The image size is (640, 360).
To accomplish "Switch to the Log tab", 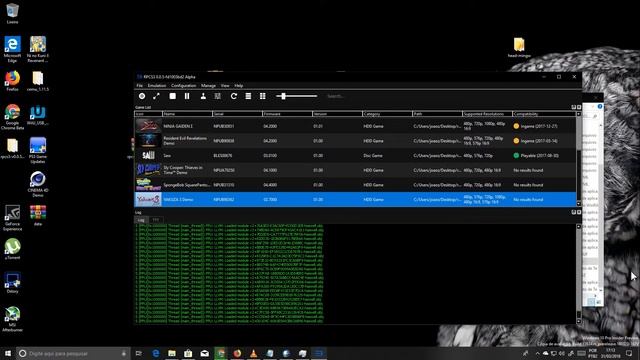I will click(x=141, y=220).
